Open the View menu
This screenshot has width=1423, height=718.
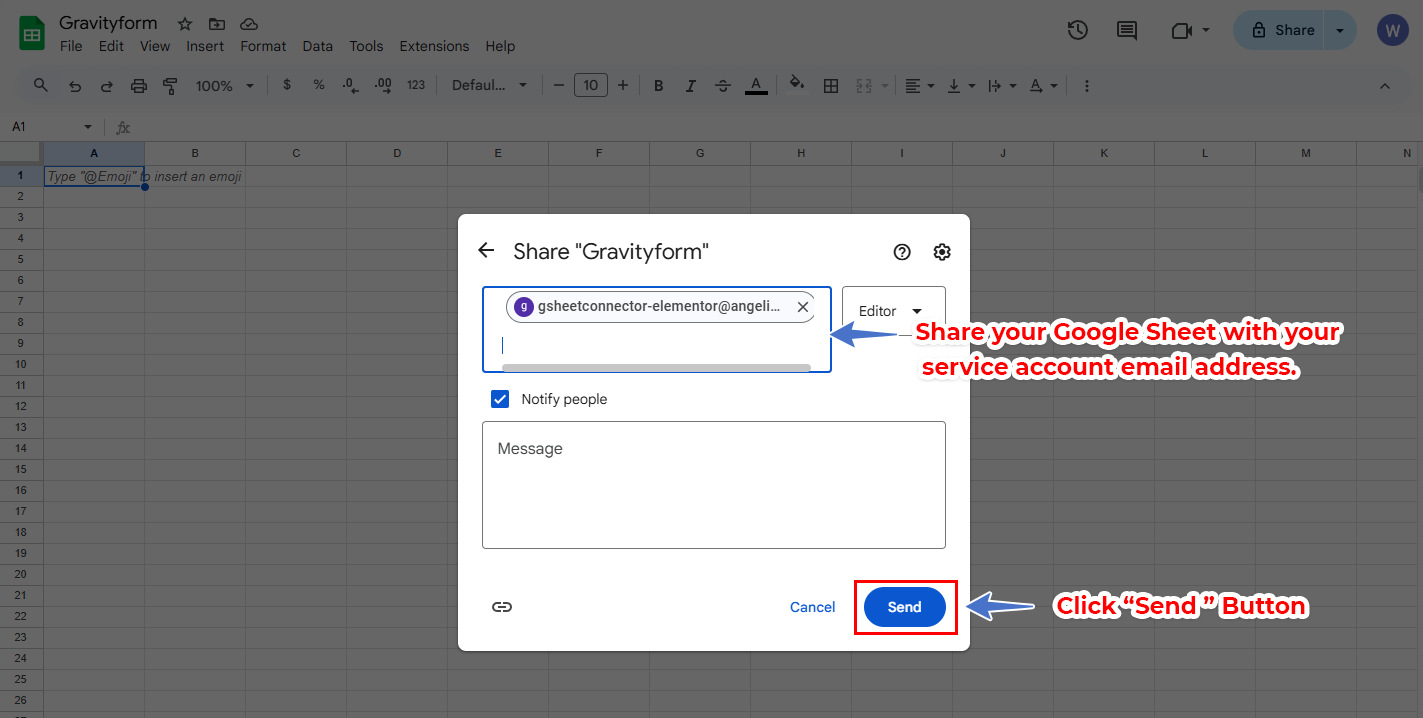coord(155,46)
